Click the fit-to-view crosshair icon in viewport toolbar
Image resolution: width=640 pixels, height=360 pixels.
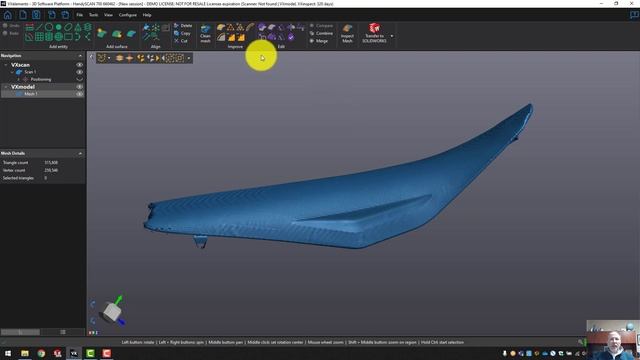click(129, 58)
